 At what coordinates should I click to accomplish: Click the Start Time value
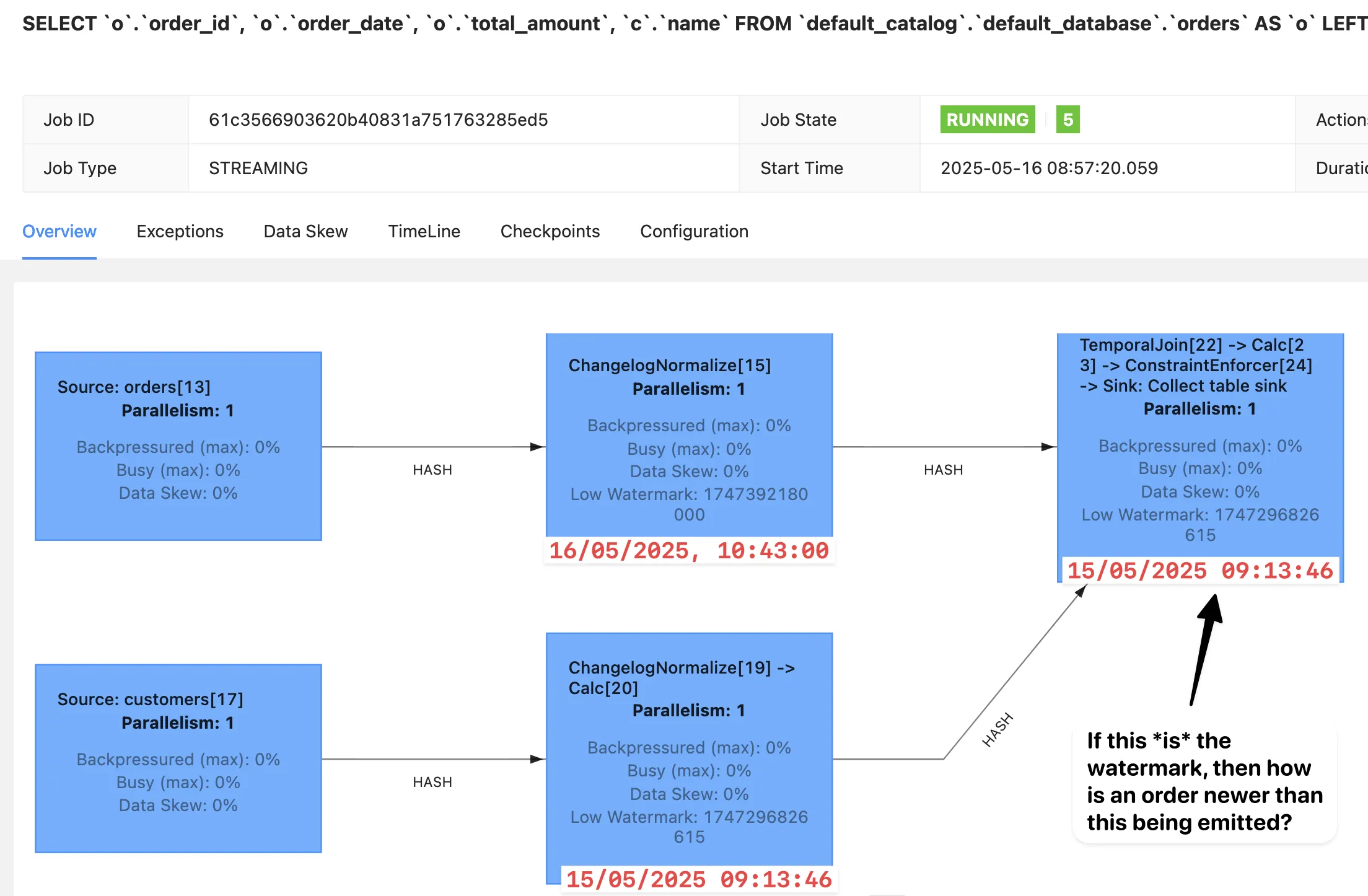pos(1049,168)
